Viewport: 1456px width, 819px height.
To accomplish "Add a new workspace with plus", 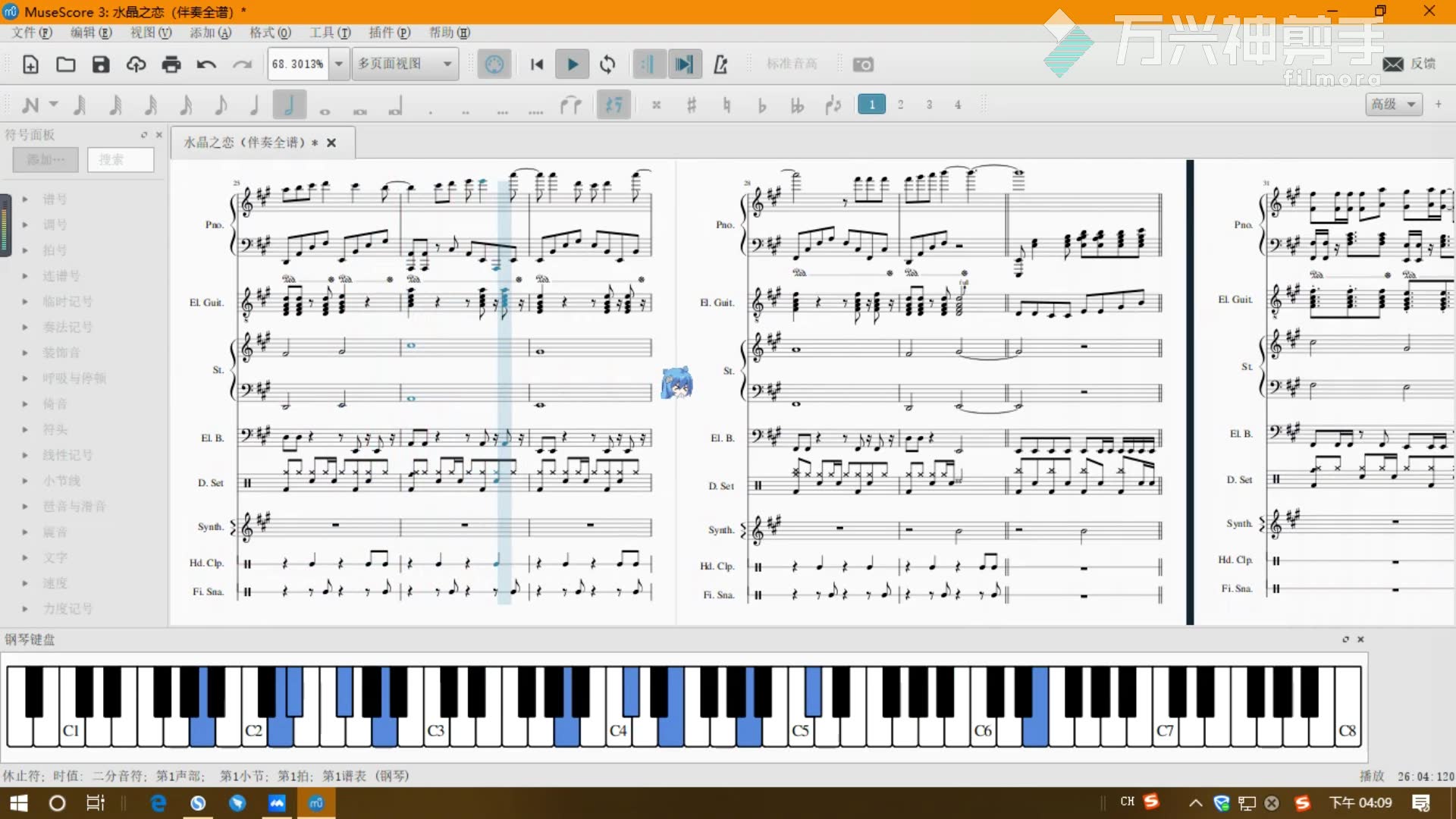I will [x=1438, y=104].
